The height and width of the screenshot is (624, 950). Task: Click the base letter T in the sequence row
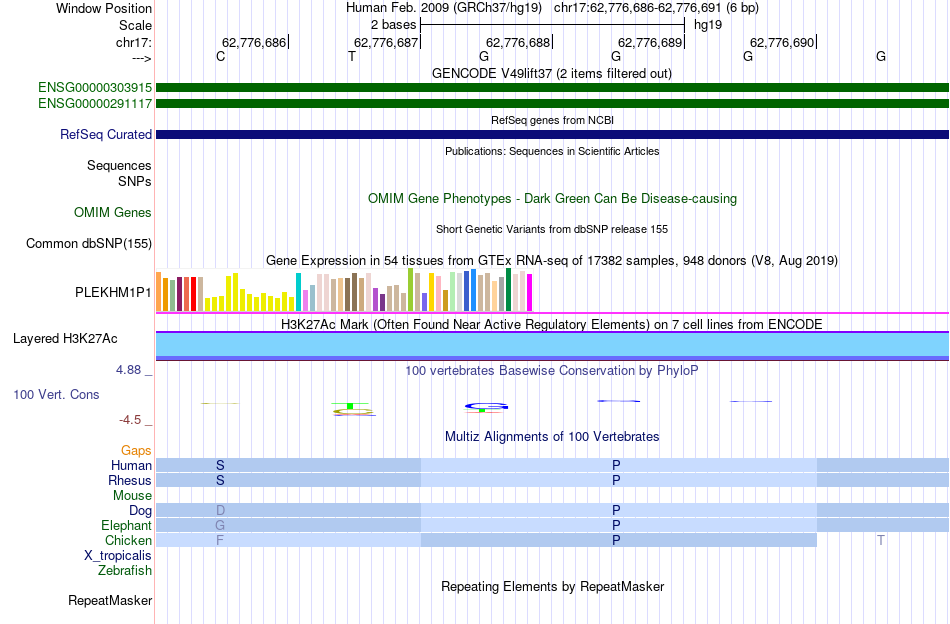pyautogui.click(x=352, y=56)
